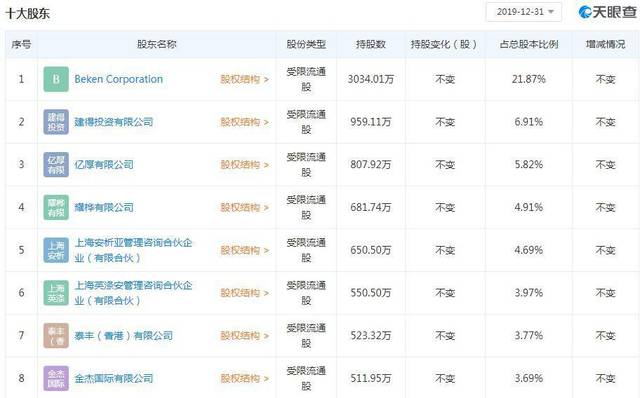This screenshot has width=640, height=398.
Task: Expand 股权结构 for 建得投资有限公司
Action: click(244, 122)
